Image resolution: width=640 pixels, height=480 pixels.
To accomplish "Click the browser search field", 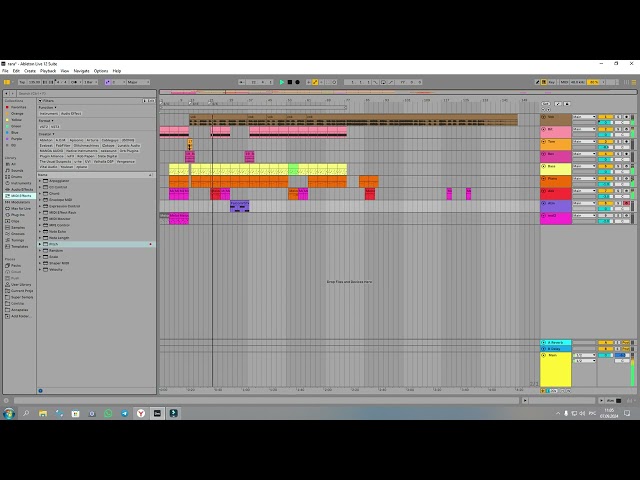I will (86, 93).
